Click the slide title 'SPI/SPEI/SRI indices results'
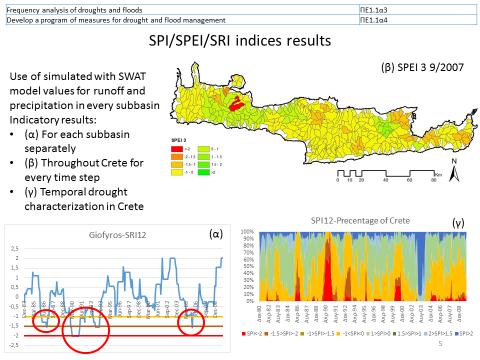This screenshot has width=480, height=360. tap(240, 41)
